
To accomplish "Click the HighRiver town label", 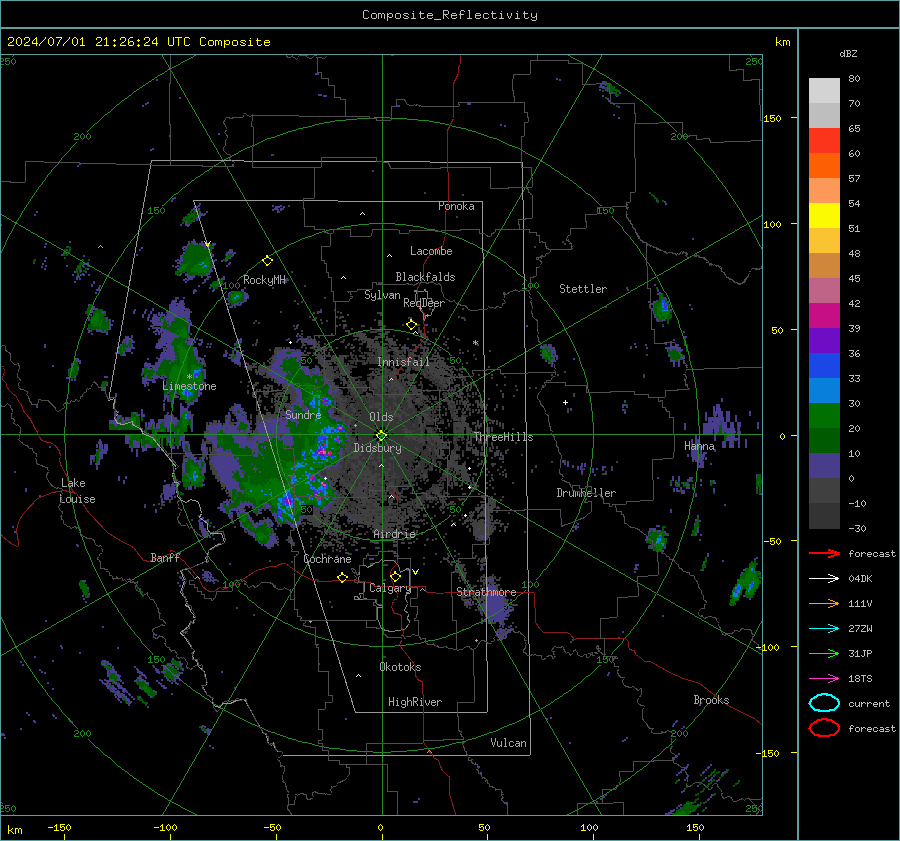I will (x=415, y=703).
